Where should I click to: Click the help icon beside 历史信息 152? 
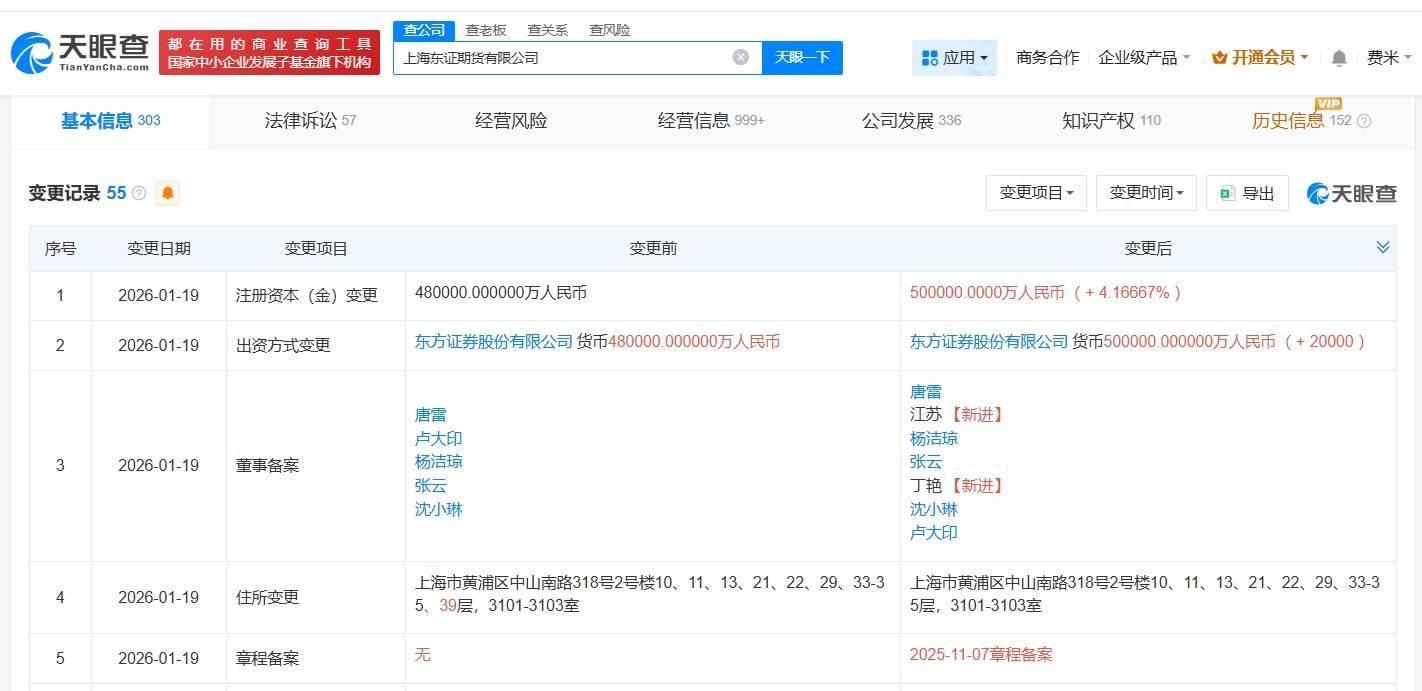click(x=1364, y=121)
